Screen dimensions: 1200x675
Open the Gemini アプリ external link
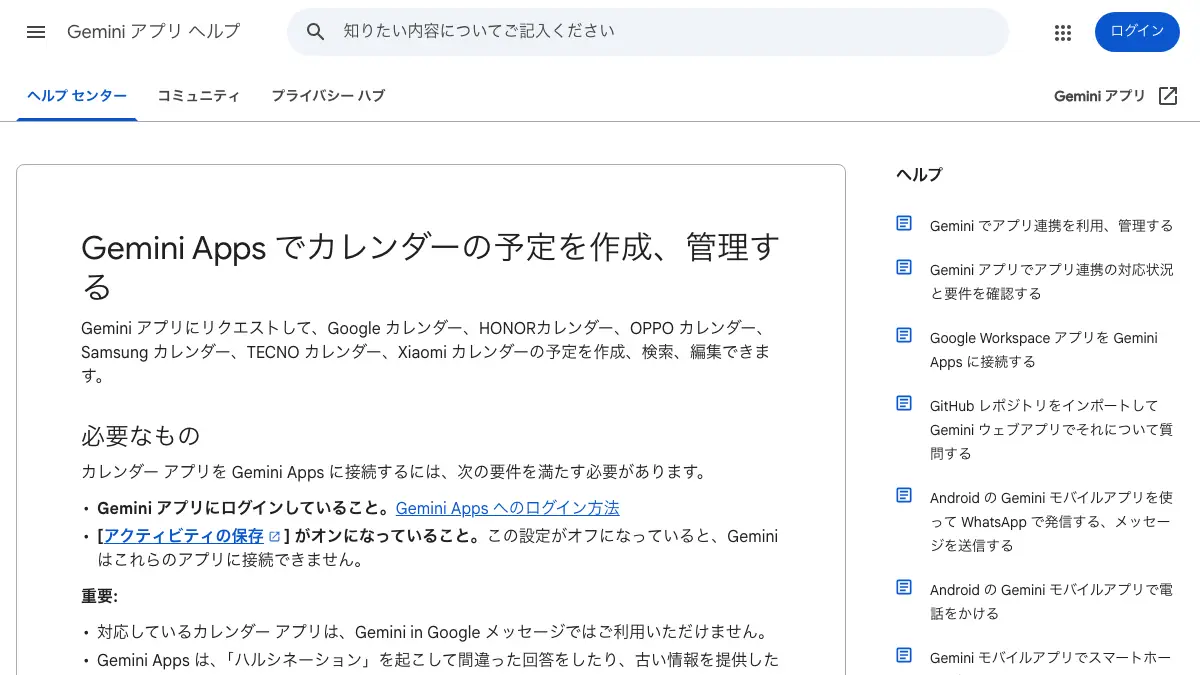tap(1117, 96)
